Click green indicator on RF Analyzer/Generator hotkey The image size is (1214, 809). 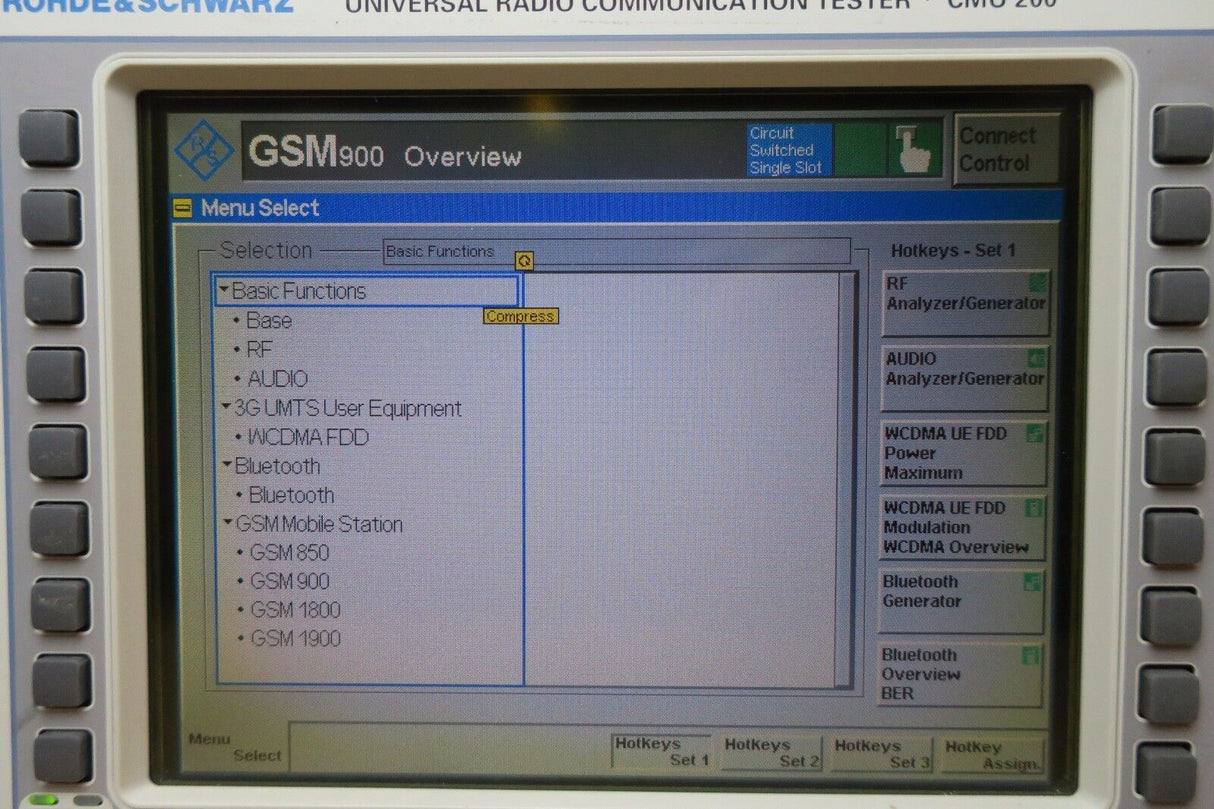coord(1038,283)
